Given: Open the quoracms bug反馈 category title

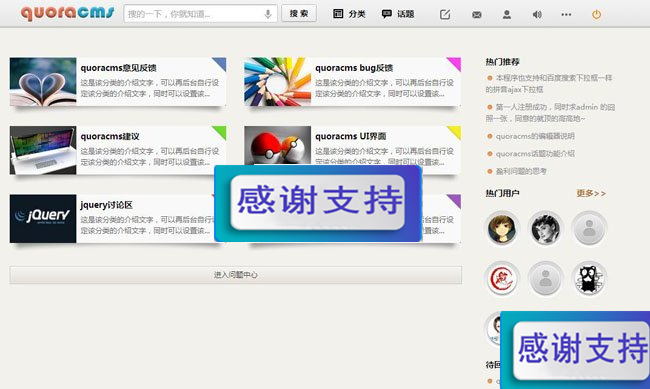Looking at the screenshot, I should click(354, 68).
